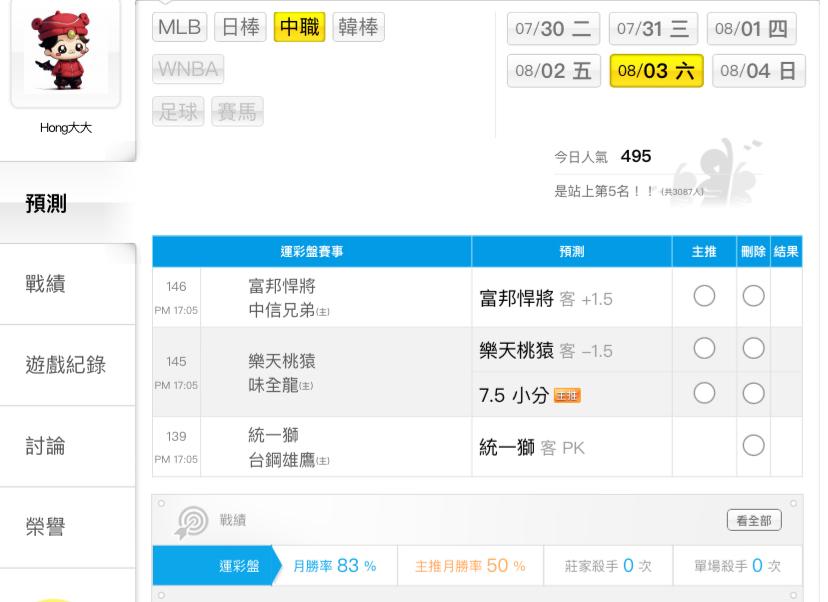This screenshot has height=602, width=828.
Task: Click the 今日人氣 495 counter
Action: coord(603,156)
